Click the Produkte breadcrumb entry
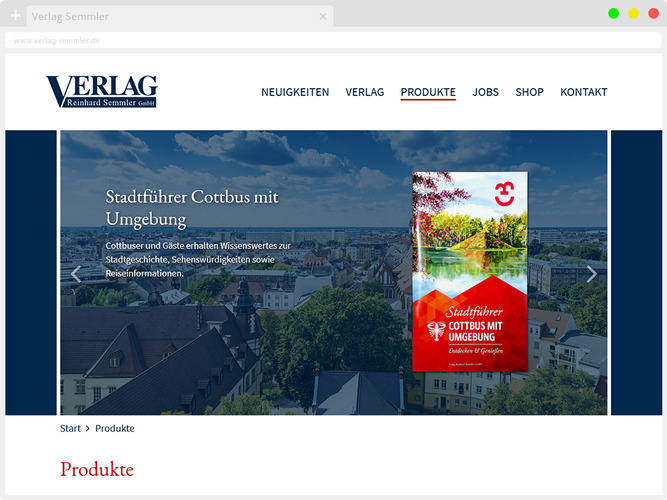This screenshot has height=500, width=667. (115, 429)
